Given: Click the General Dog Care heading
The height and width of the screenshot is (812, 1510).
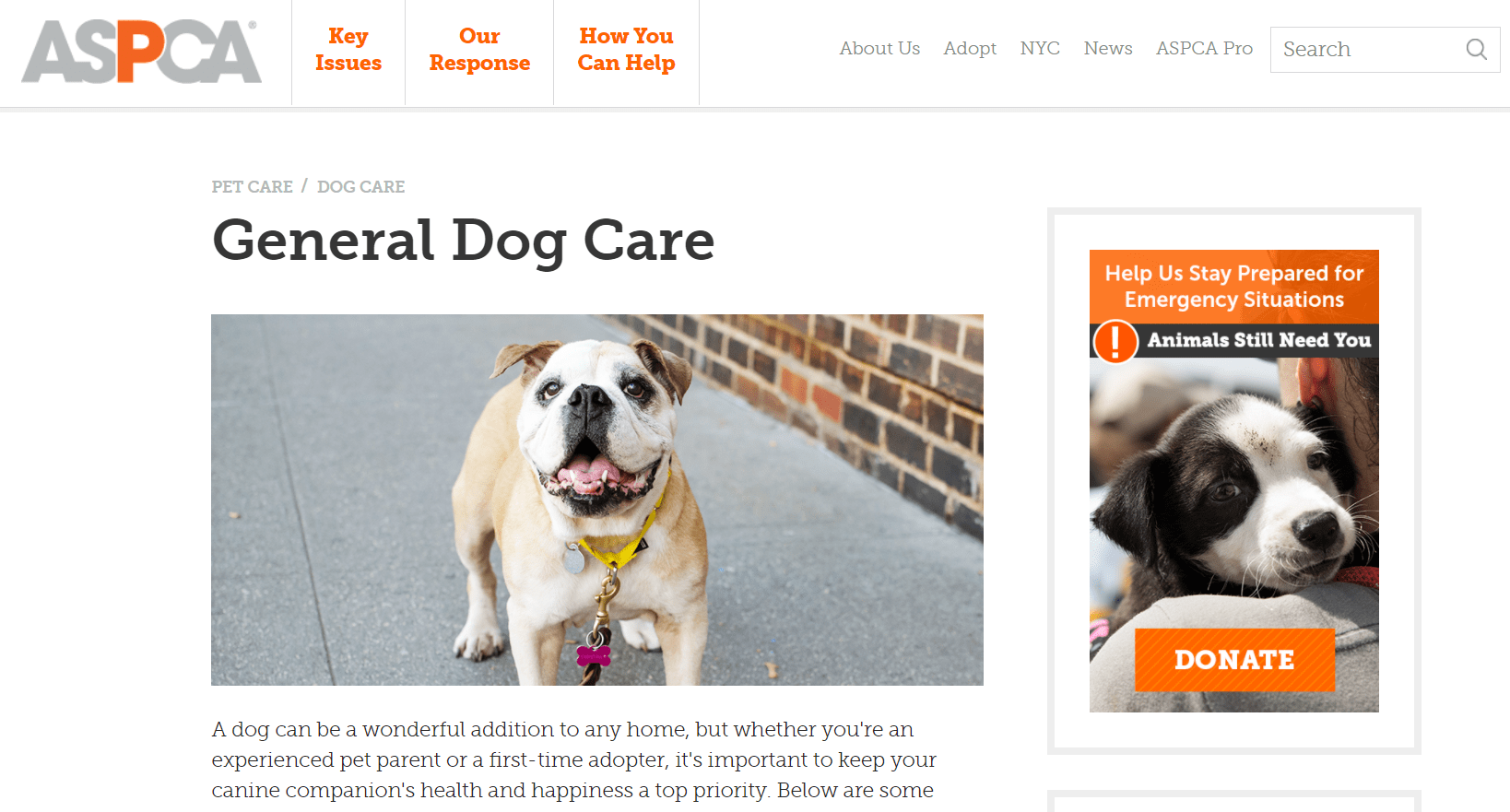Looking at the screenshot, I should pyautogui.click(x=464, y=241).
